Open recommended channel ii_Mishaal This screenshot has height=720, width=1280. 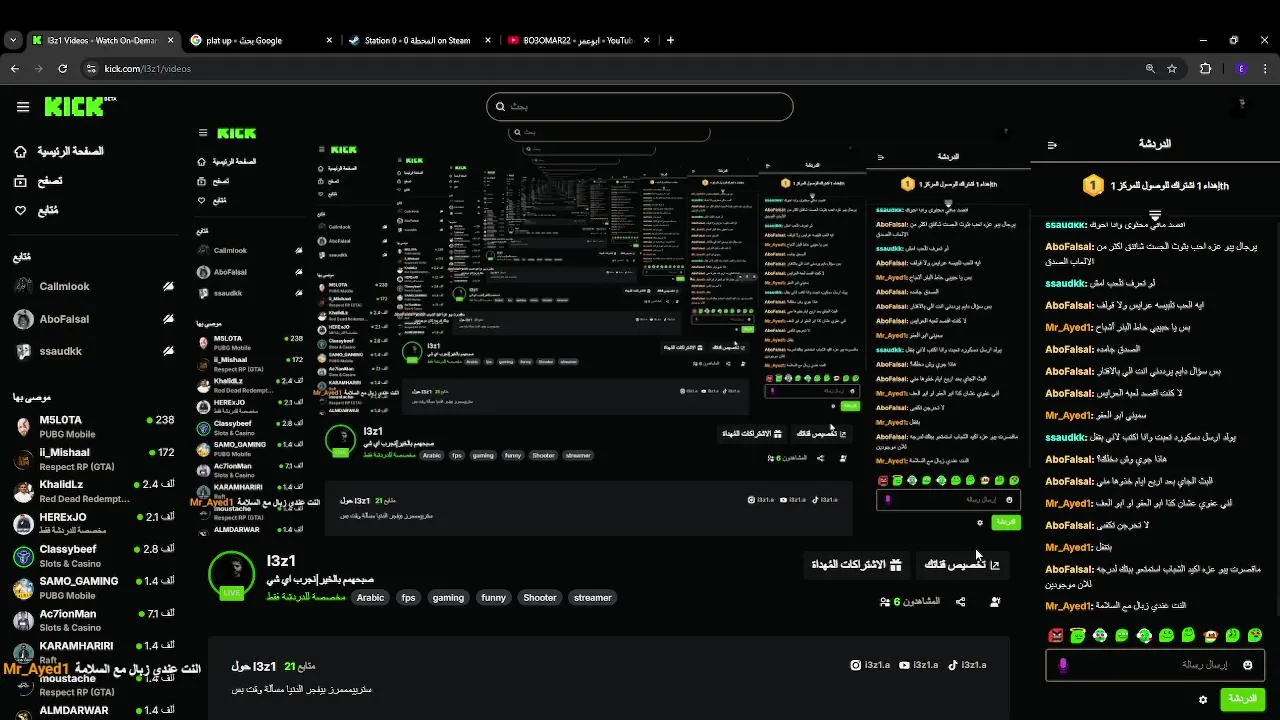point(93,458)
